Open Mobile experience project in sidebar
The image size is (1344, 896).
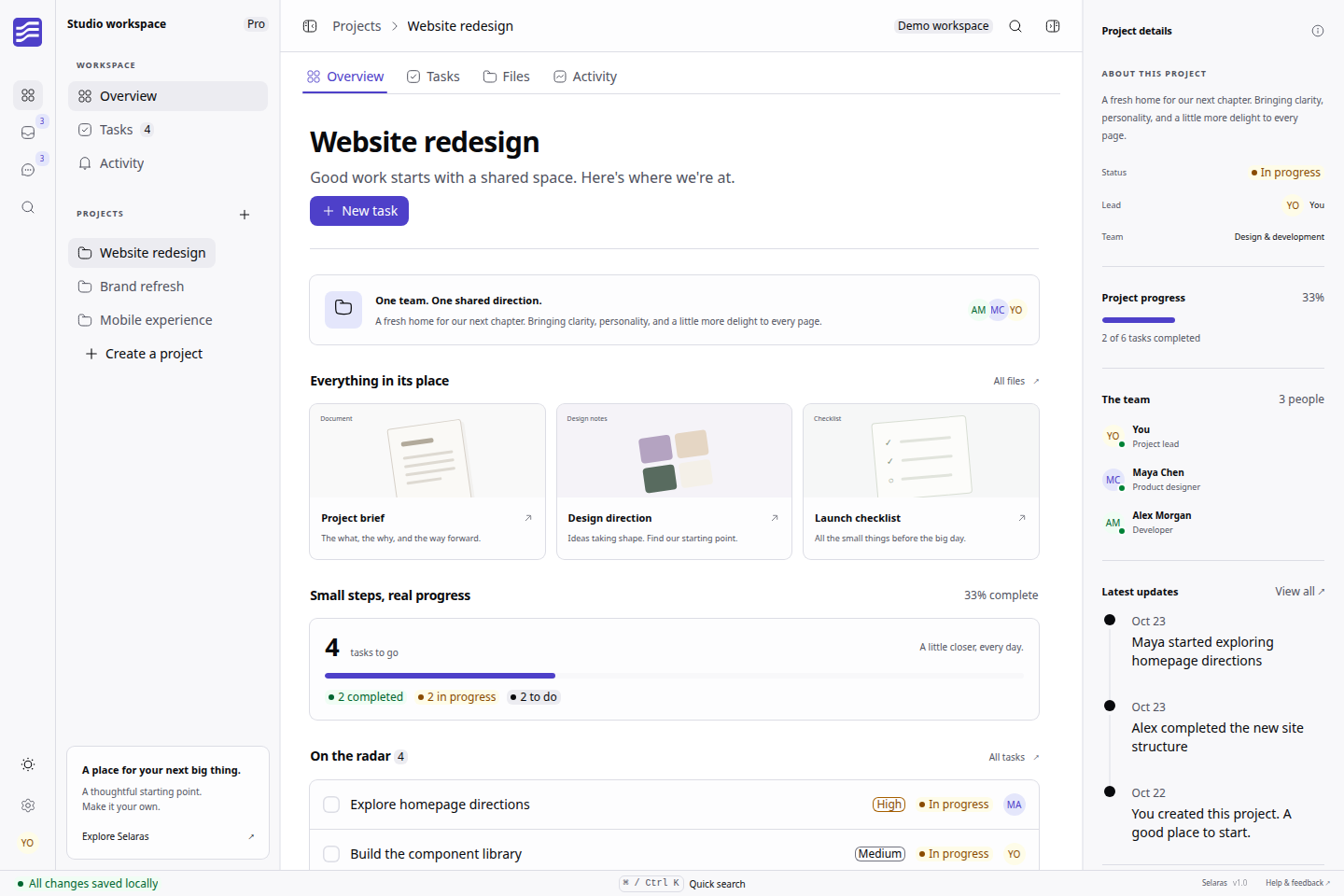(145, 320)
